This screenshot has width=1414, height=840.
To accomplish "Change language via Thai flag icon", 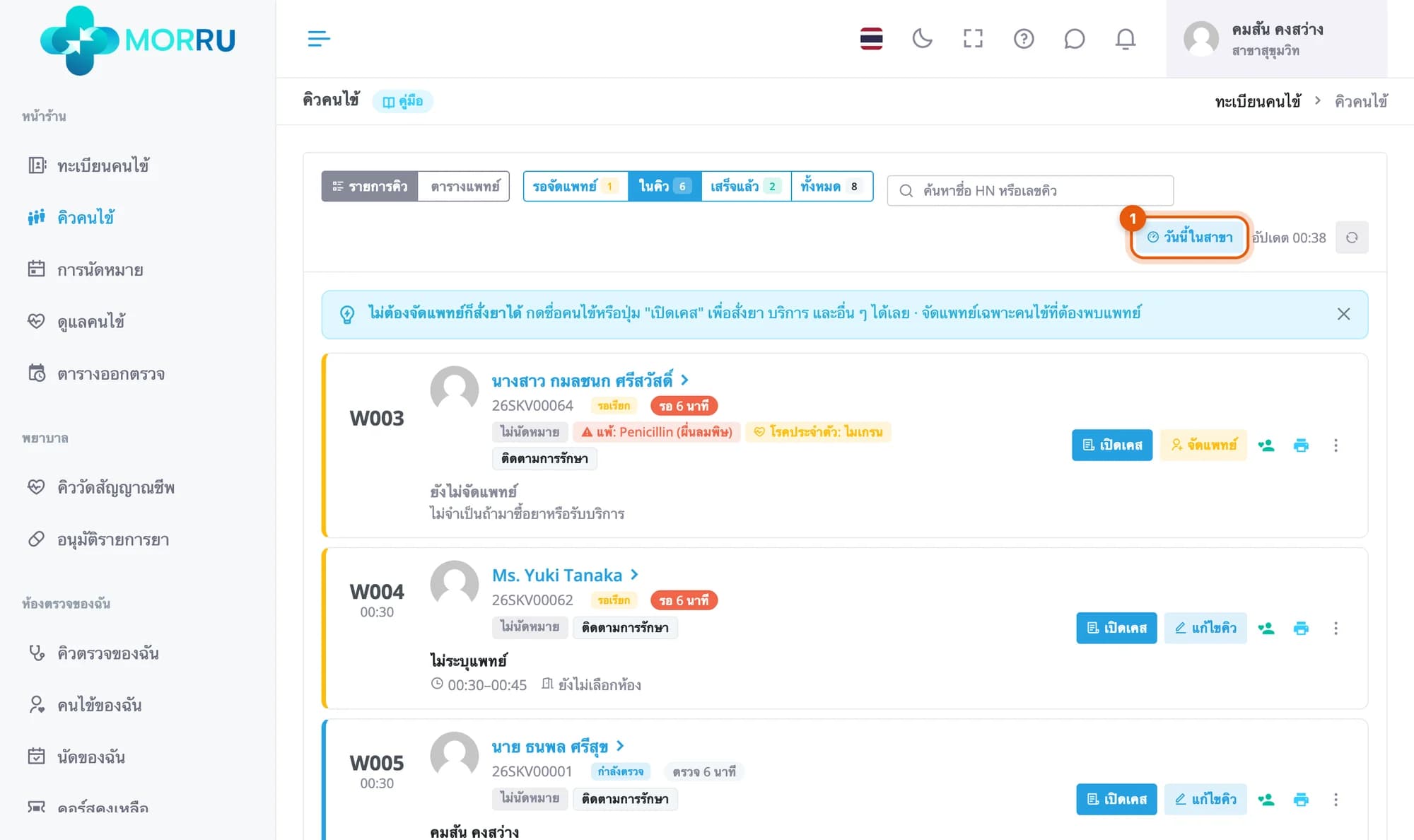I will tap(871, 38).
